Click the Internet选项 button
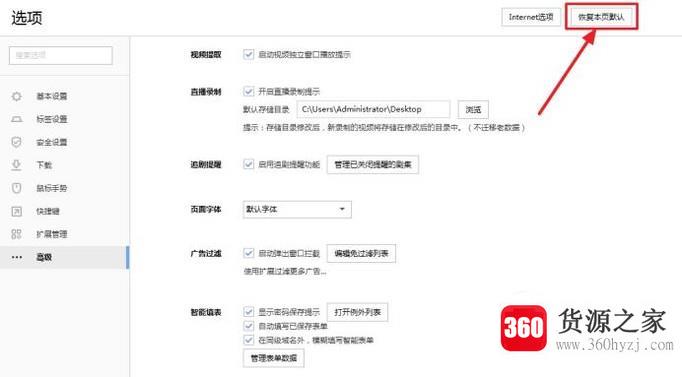 (x=531, y=17)
